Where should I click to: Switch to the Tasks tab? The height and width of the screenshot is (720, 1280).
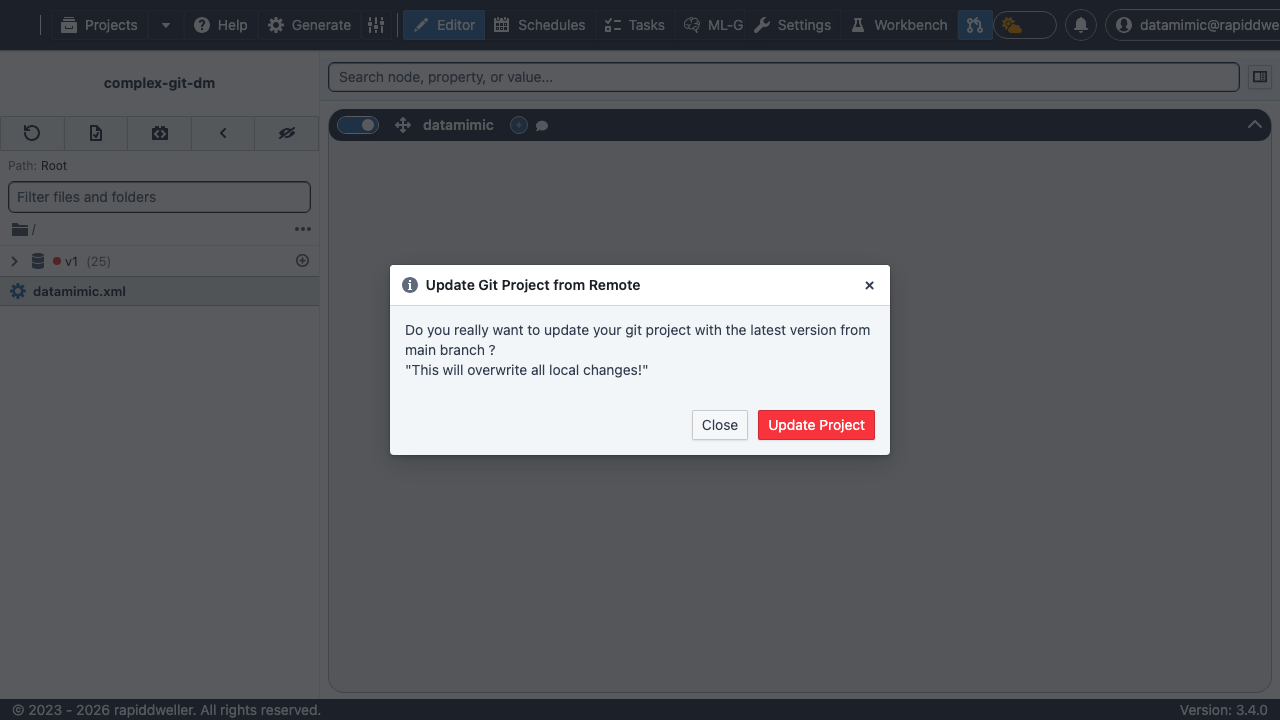(635, 25)
